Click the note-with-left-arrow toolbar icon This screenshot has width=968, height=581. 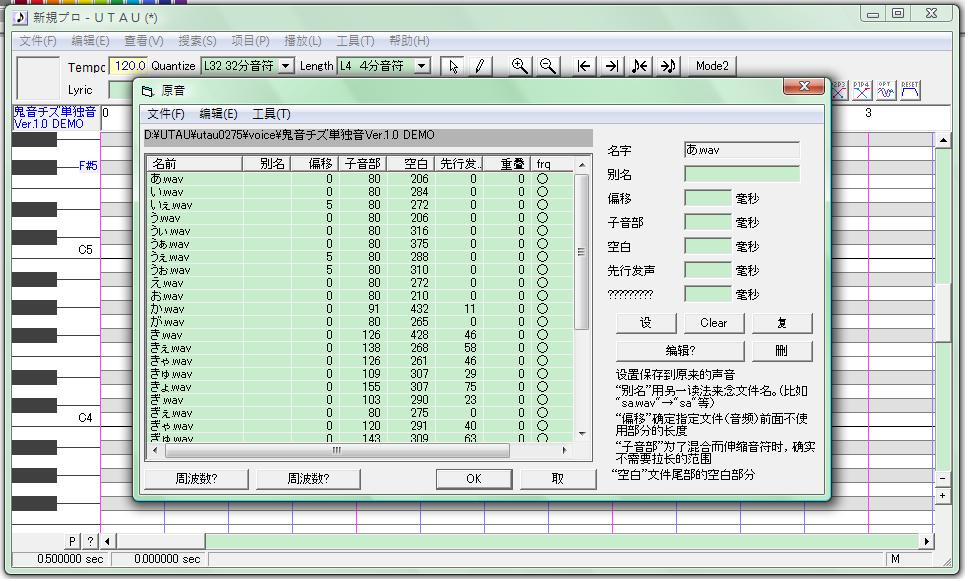pos(640,66)
